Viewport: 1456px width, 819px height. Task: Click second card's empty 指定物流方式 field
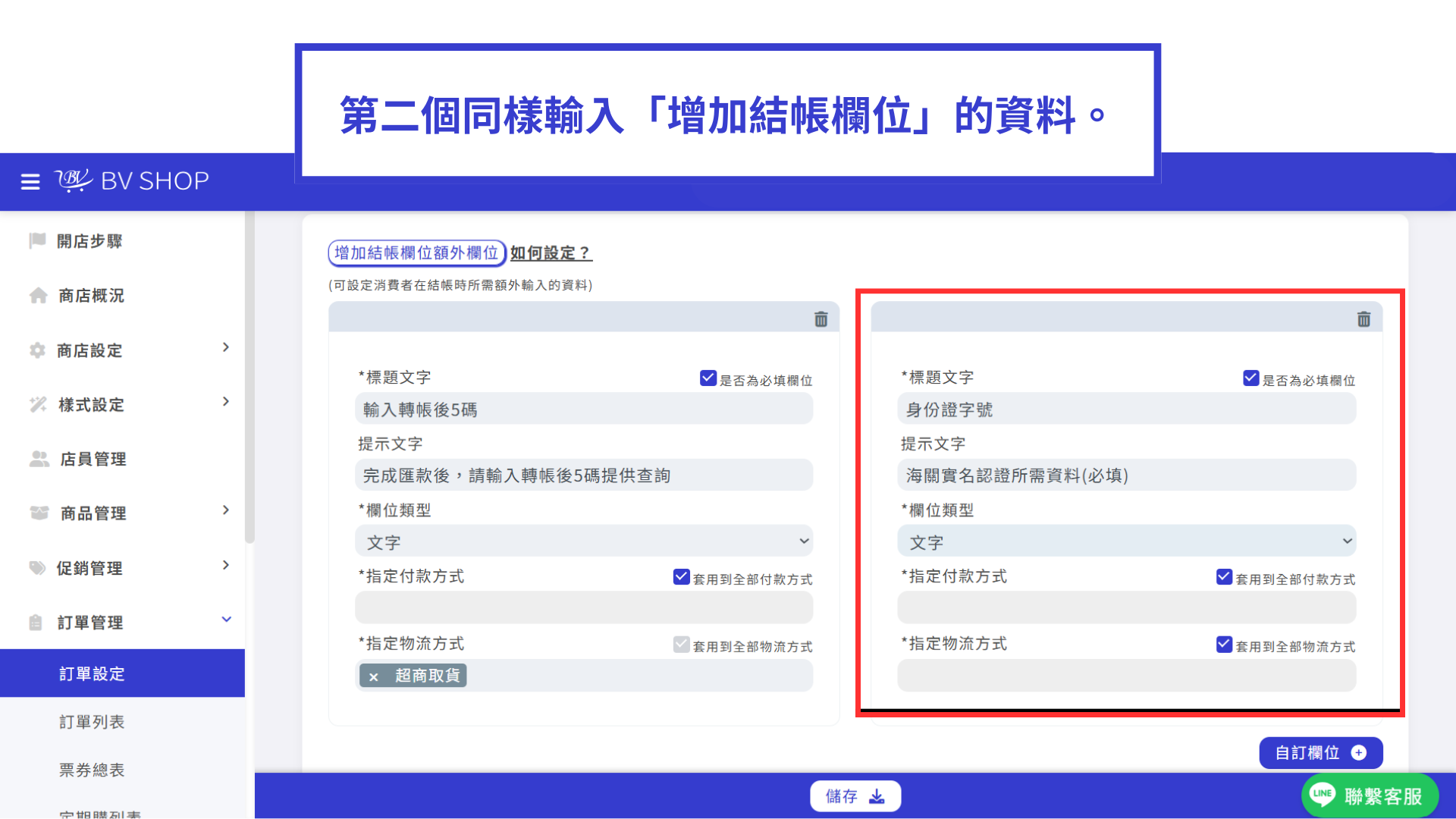(1127, 676)
